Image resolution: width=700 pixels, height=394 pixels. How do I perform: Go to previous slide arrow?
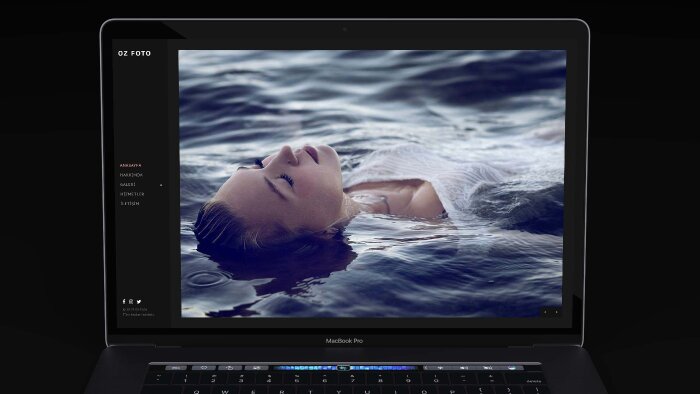point(545,312)
